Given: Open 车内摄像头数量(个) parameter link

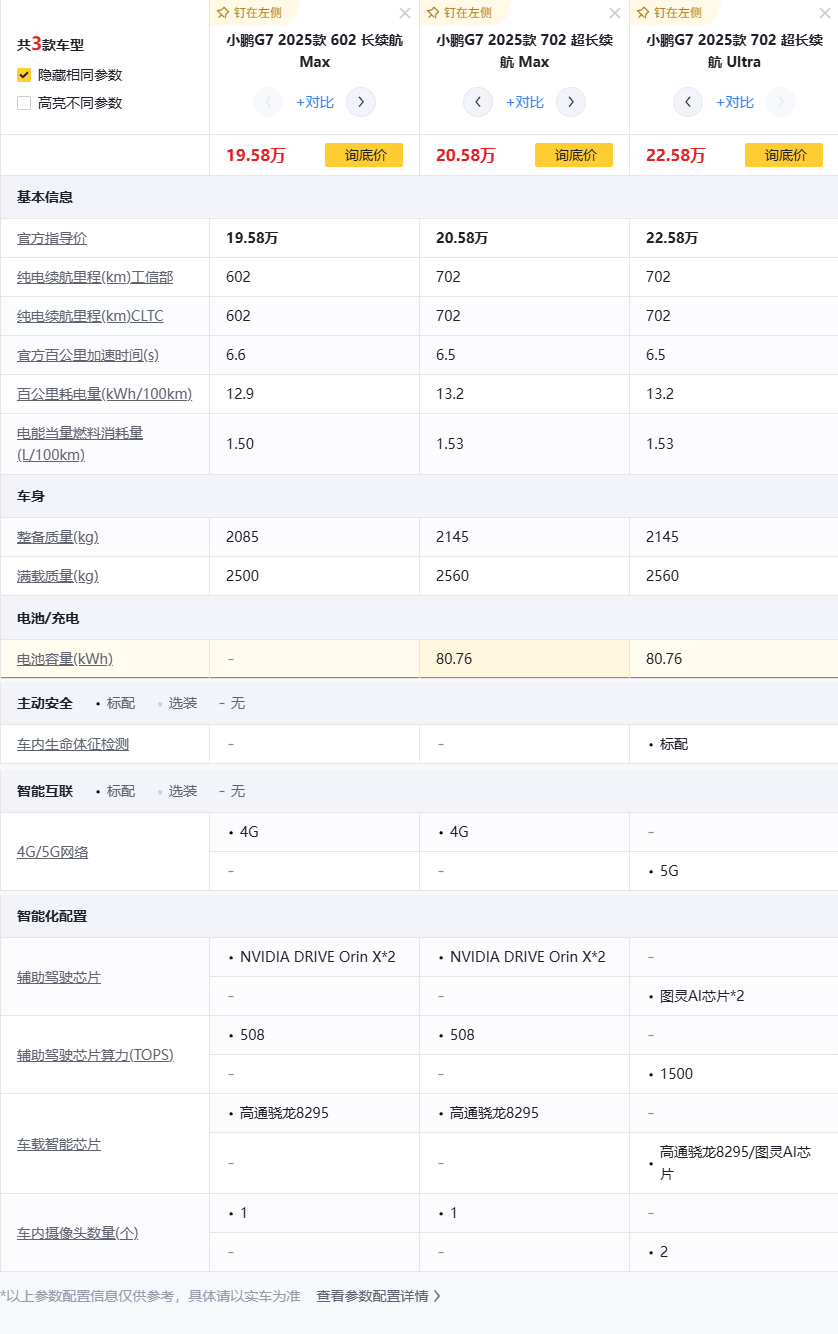Looking at the screenshot, I should [78, 1233].
